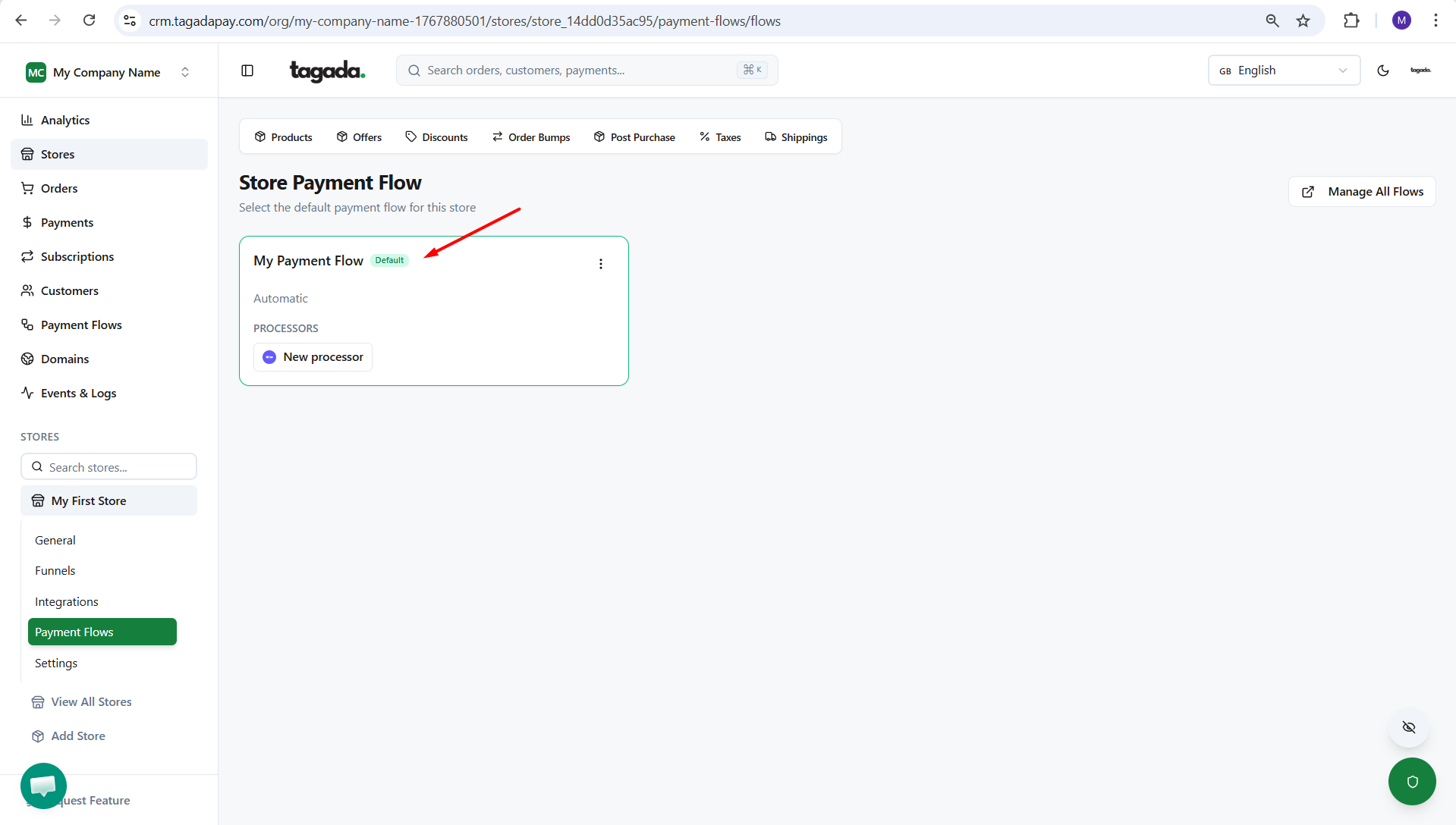Viewport: 1456px width, 825px height.
Task: Open the English language dropdown
Action: [1284, 71]
